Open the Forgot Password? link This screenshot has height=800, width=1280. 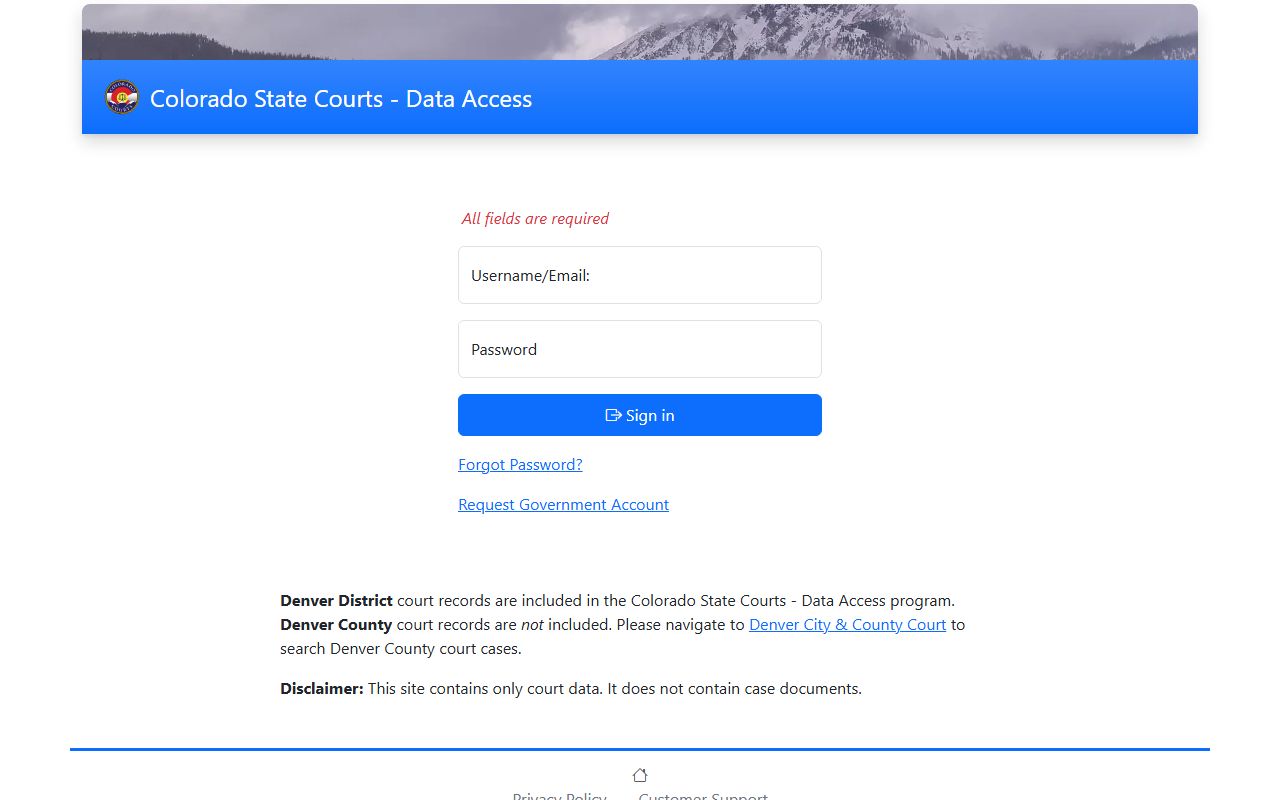tap(520, 465)
